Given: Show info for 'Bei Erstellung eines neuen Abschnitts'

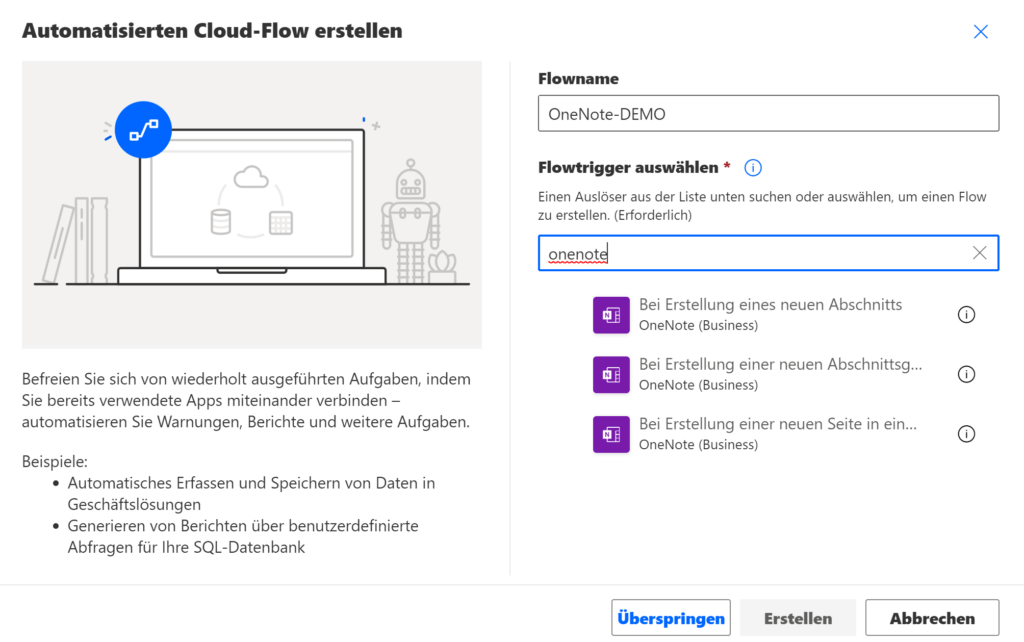Looking at the screenshot, I should [966, 315].
